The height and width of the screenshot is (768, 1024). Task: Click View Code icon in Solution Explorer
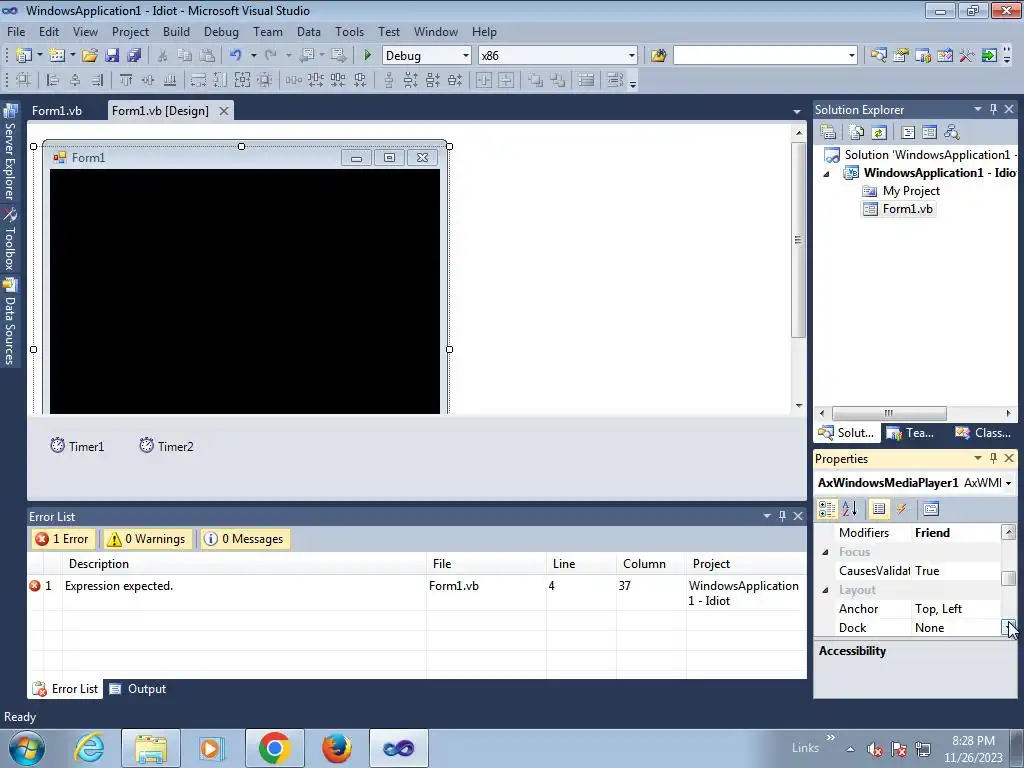pos(908,133)
